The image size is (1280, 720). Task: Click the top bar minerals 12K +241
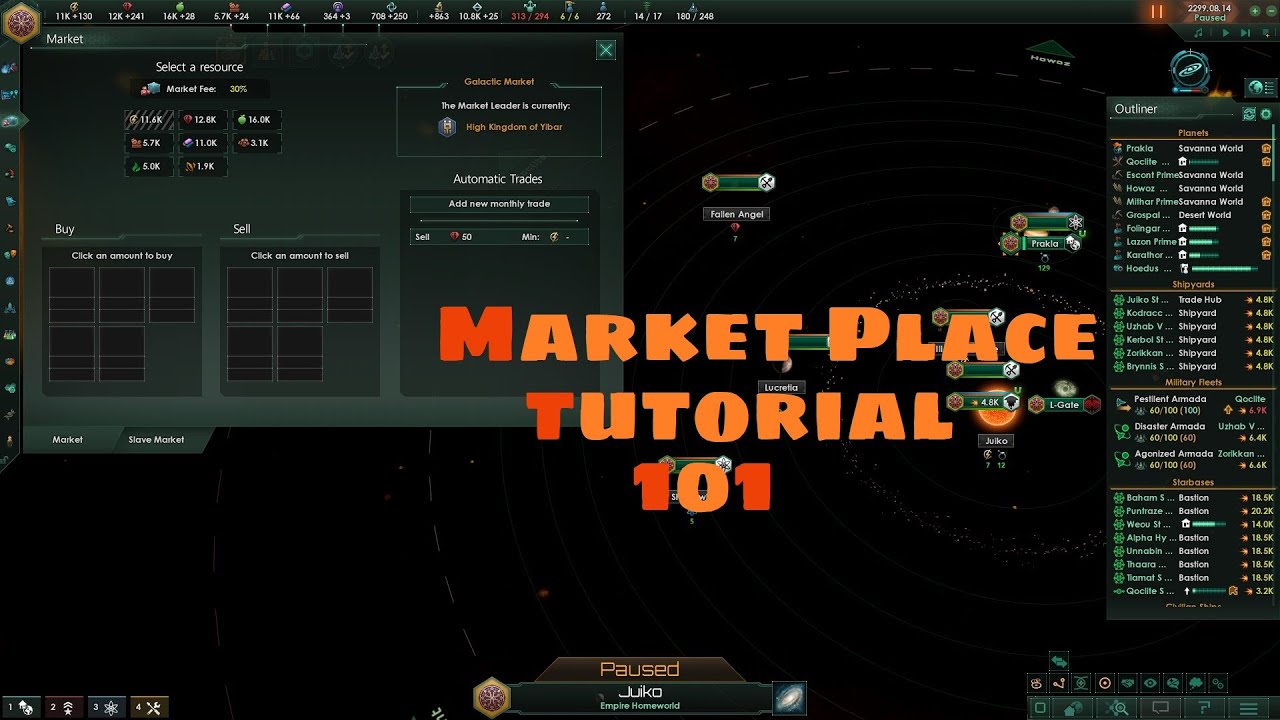pos(127,13)
